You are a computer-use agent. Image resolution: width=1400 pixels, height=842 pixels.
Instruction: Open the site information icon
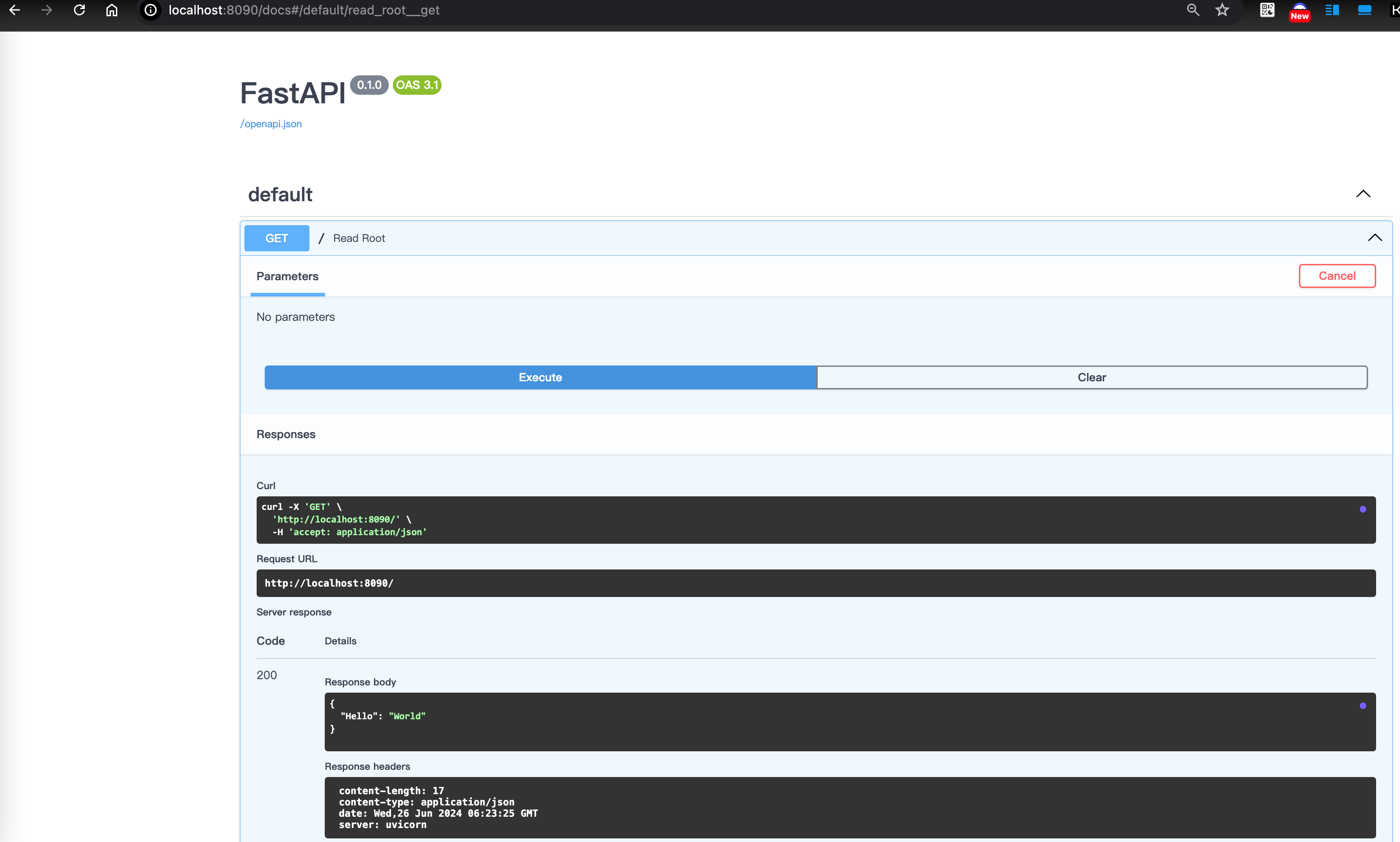[x=150, y=10]
